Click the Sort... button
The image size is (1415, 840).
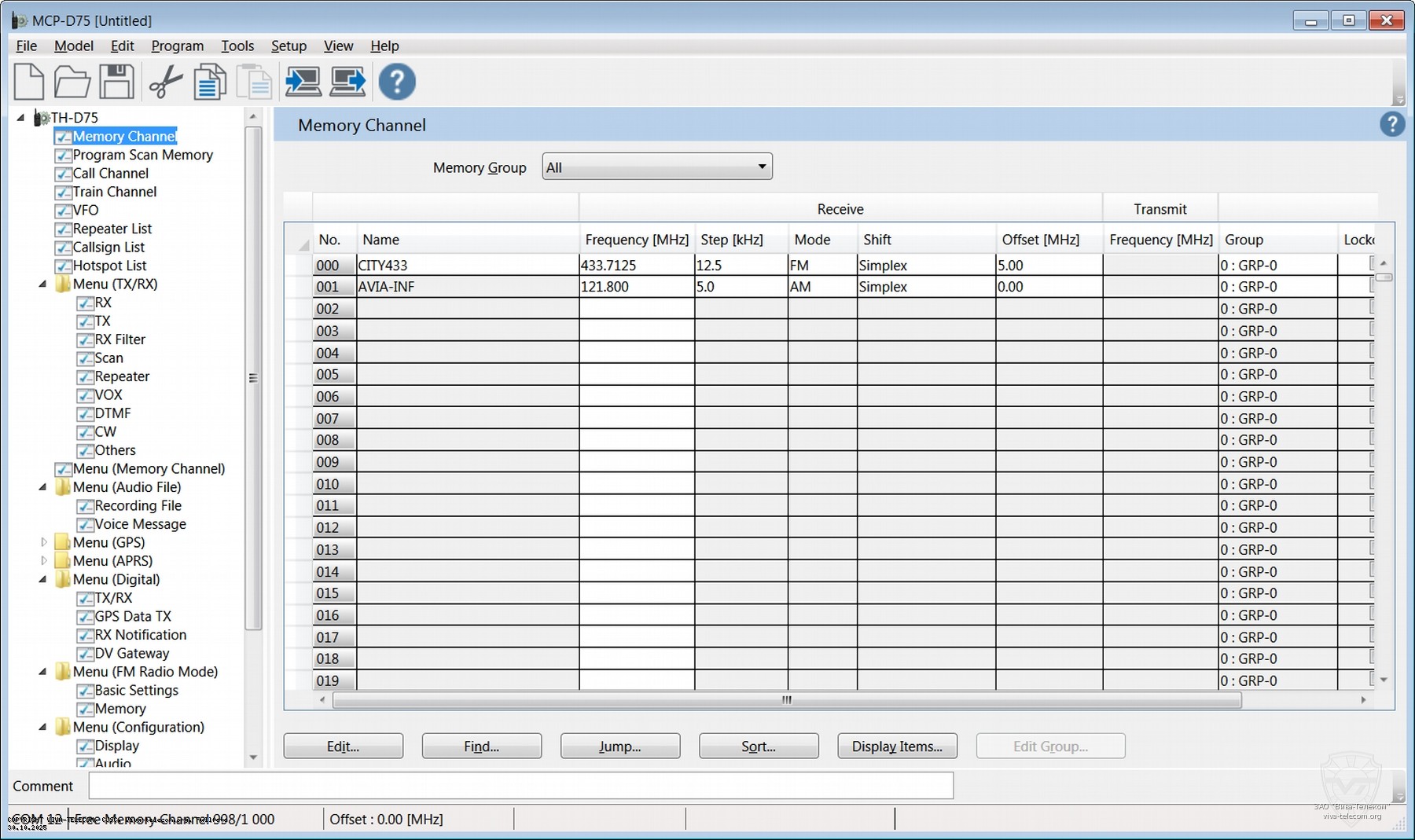click(x=758, y=746)
